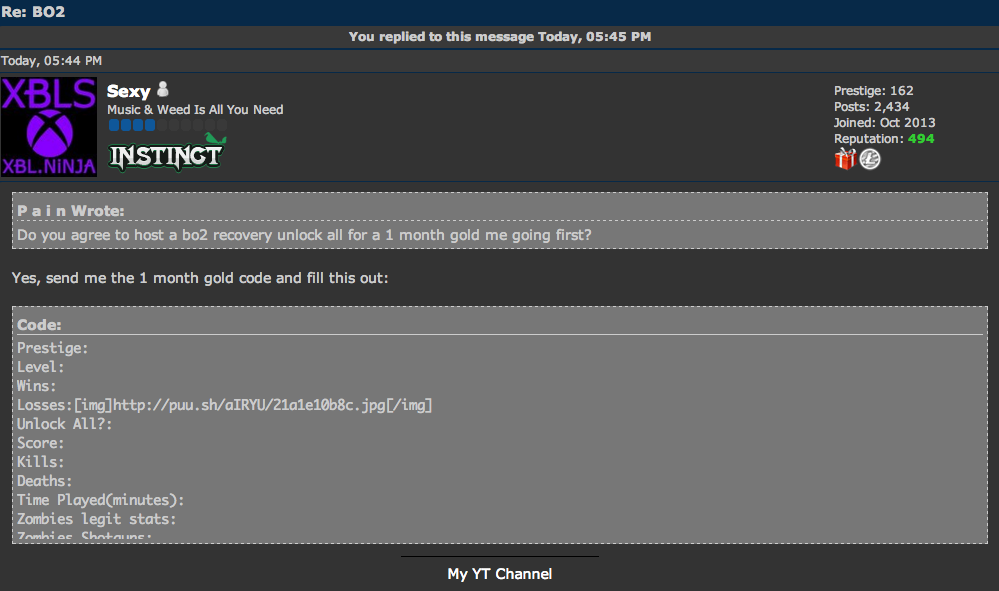Click the green reputation score 494
999x591 pixels.
point(920,139)
